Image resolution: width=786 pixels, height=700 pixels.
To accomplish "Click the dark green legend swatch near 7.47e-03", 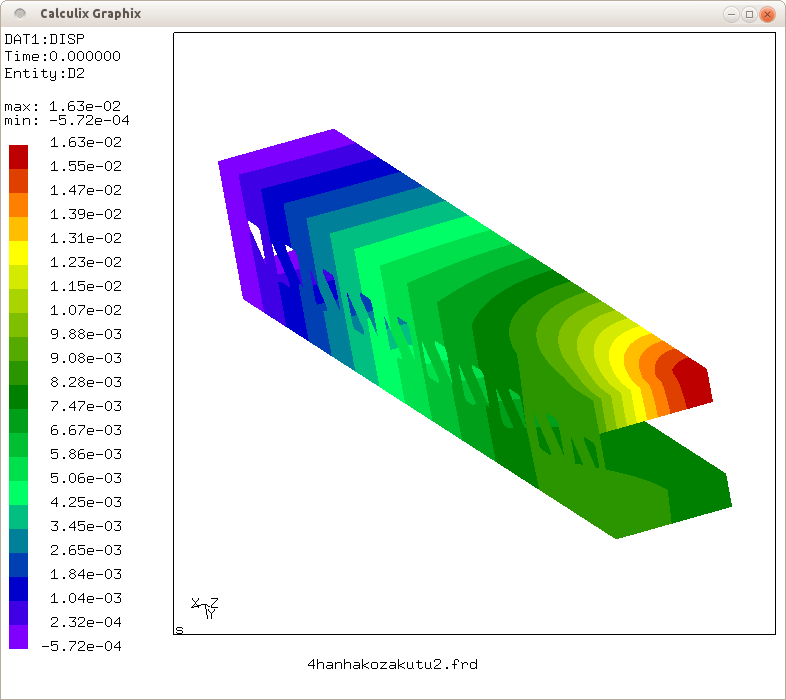I will click(19, 397).
